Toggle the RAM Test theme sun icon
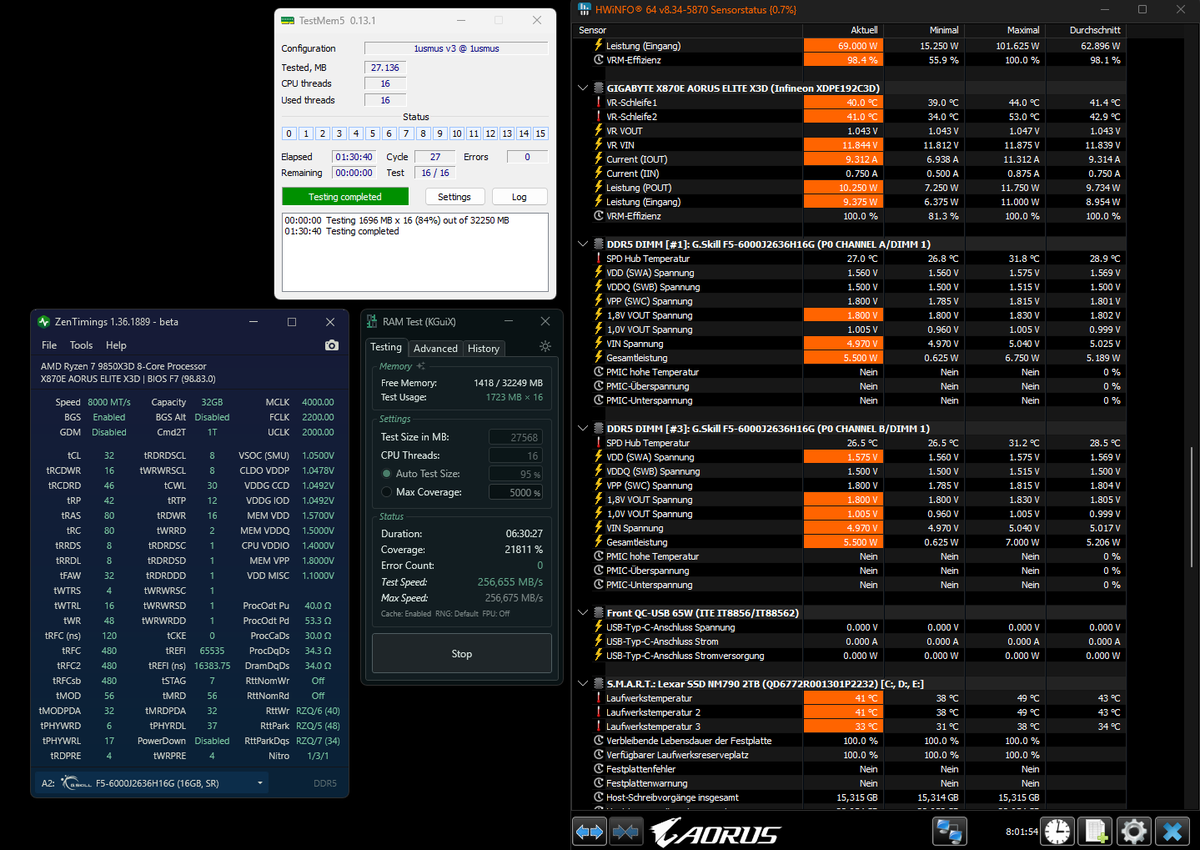 tap(545, 346)
